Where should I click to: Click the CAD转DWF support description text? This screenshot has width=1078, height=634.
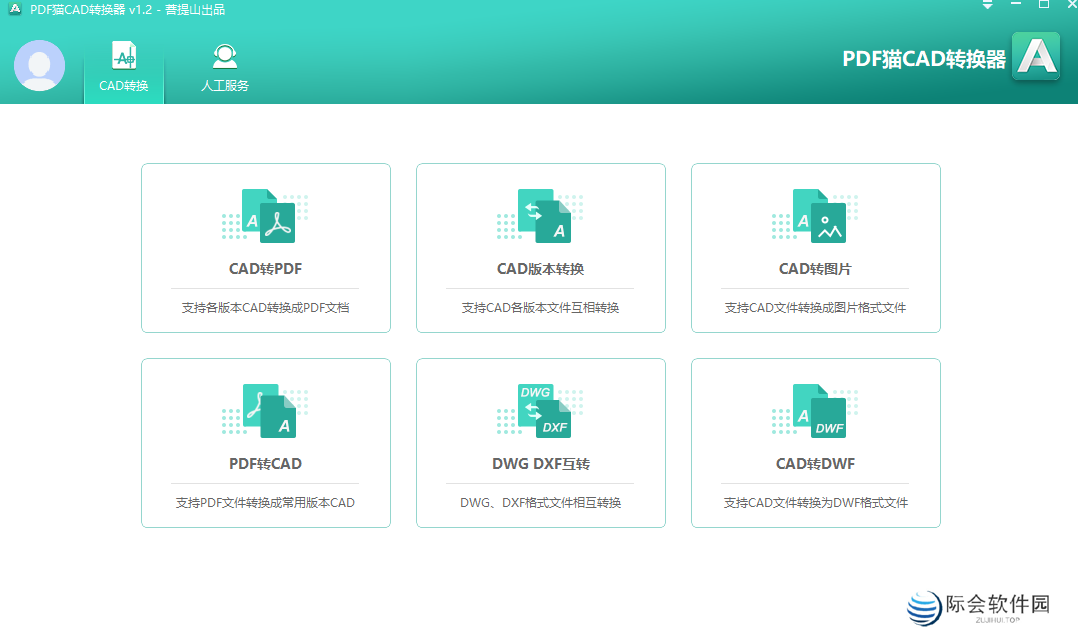815,502
